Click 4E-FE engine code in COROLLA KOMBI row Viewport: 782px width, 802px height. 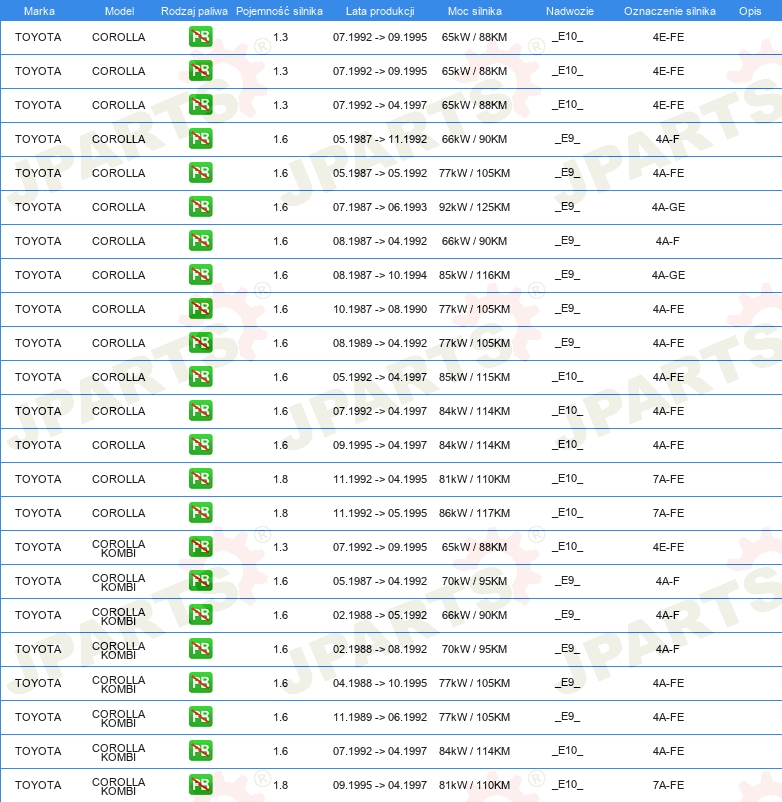pos(668,547)
